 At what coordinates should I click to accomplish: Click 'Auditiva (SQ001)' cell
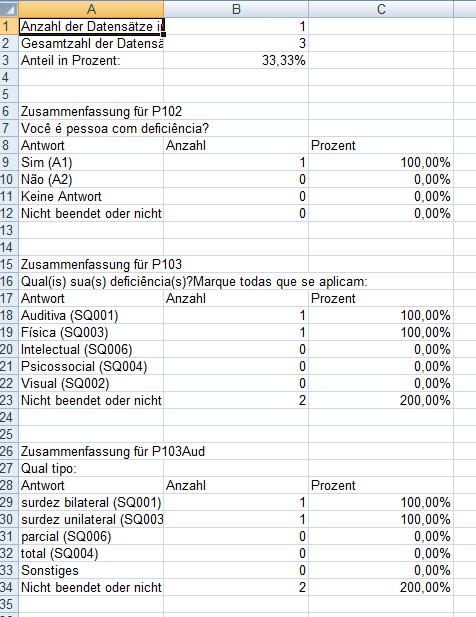tap(91, 315)
